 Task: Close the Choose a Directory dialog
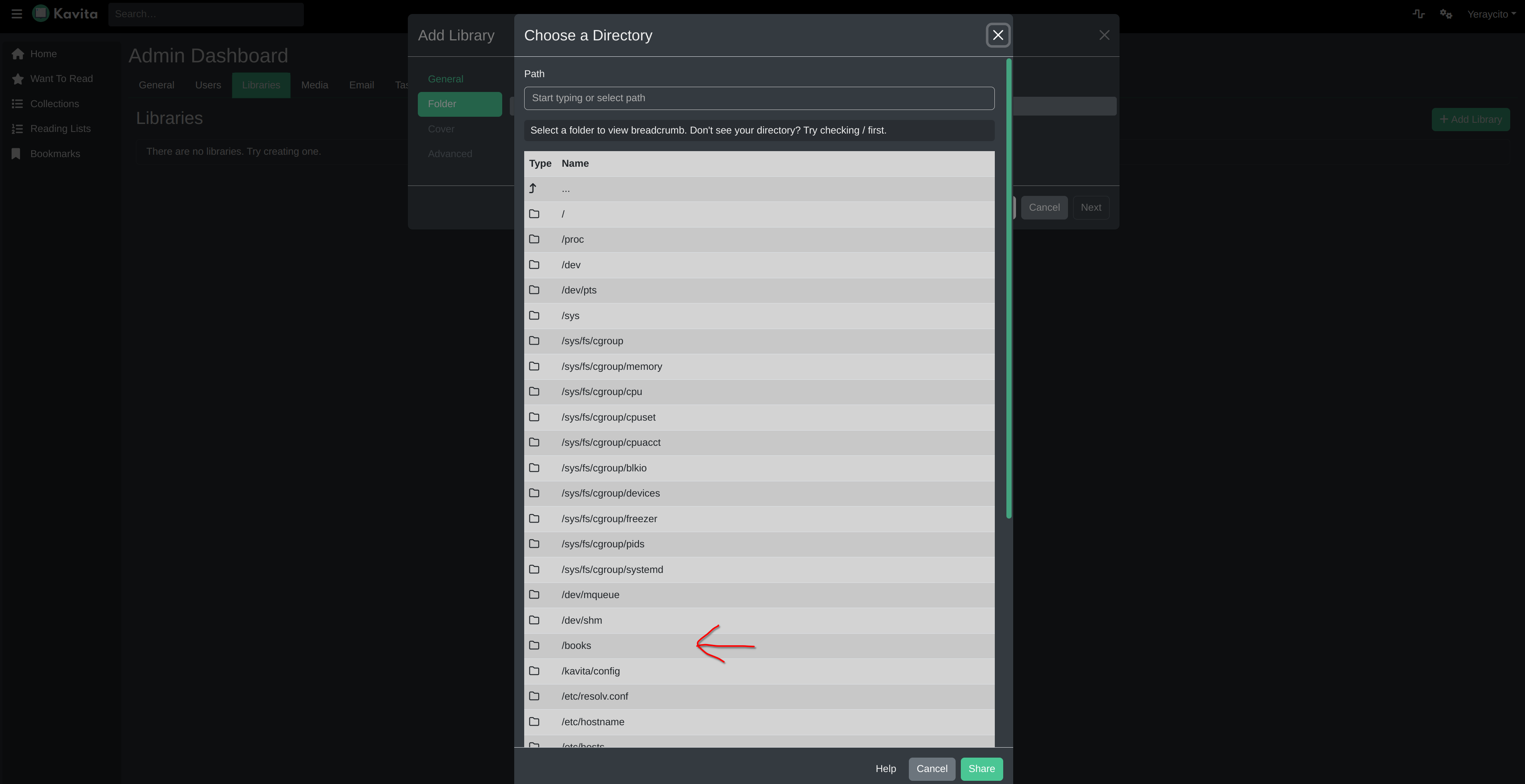998,35
